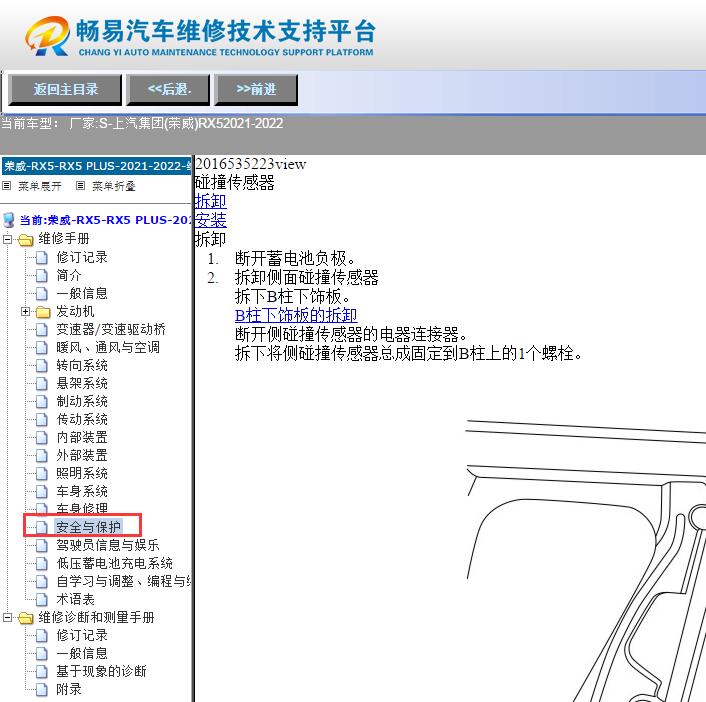The width and height of the screenshot is (706, 702).
Task: Open the 拆卸 anchor link
Action: pyautogui.click(x=210, y=201)
